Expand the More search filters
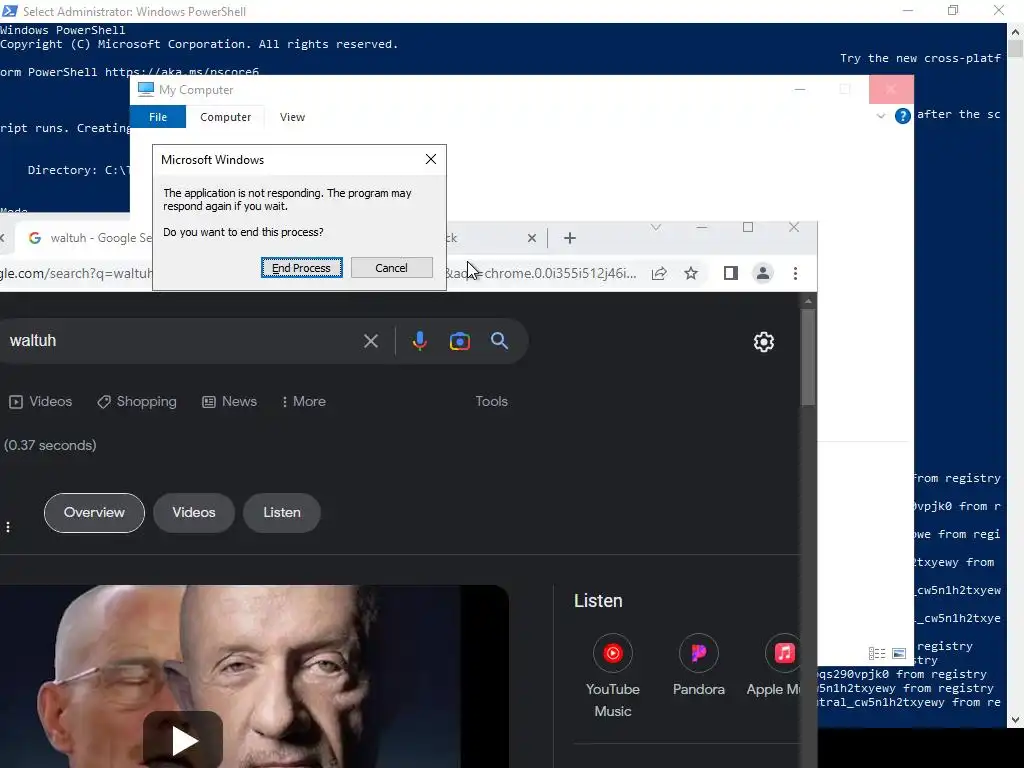The width and height of the screenshot is (1024, 768). (x=304, y=402)
